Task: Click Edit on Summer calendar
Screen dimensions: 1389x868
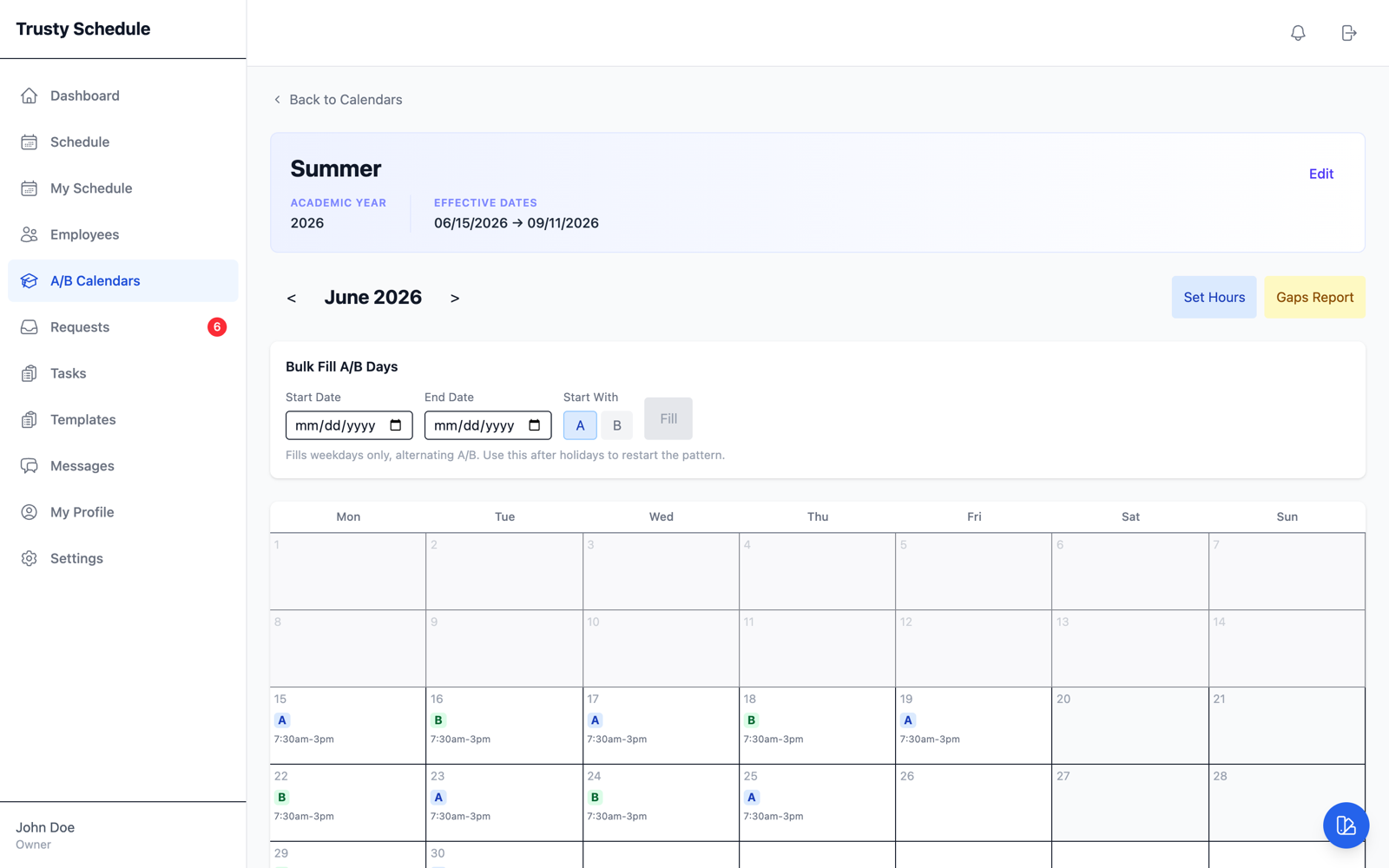Action: tap(1321, 174)
